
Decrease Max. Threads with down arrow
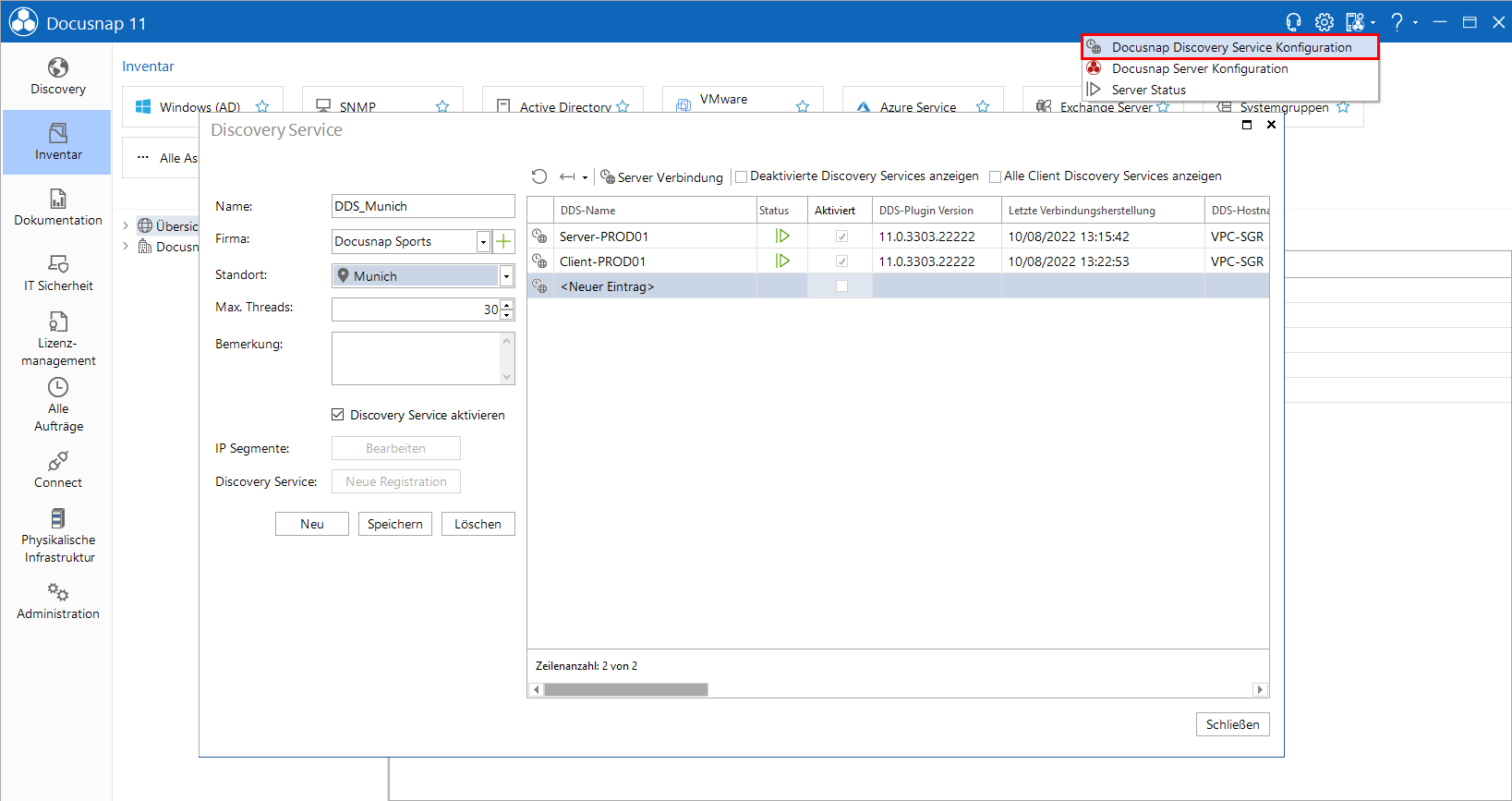[x=506, y=315]
